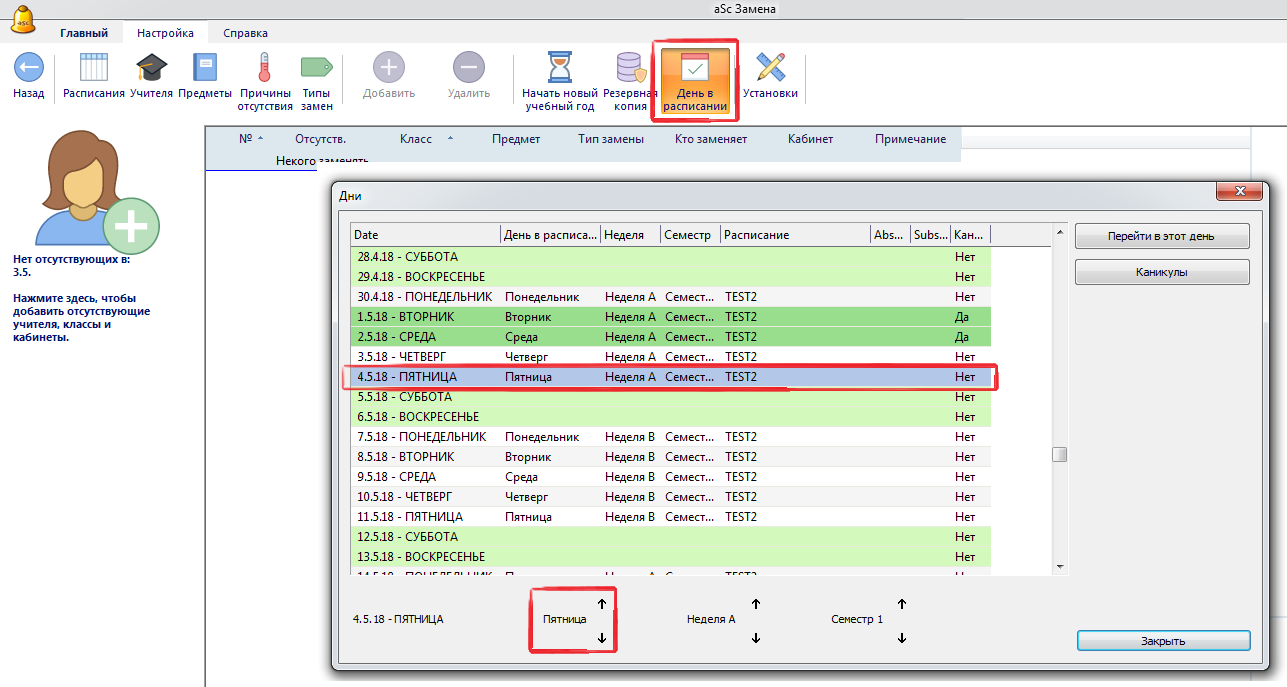Click up arrow next to Пятница

(x=602, y=604)
